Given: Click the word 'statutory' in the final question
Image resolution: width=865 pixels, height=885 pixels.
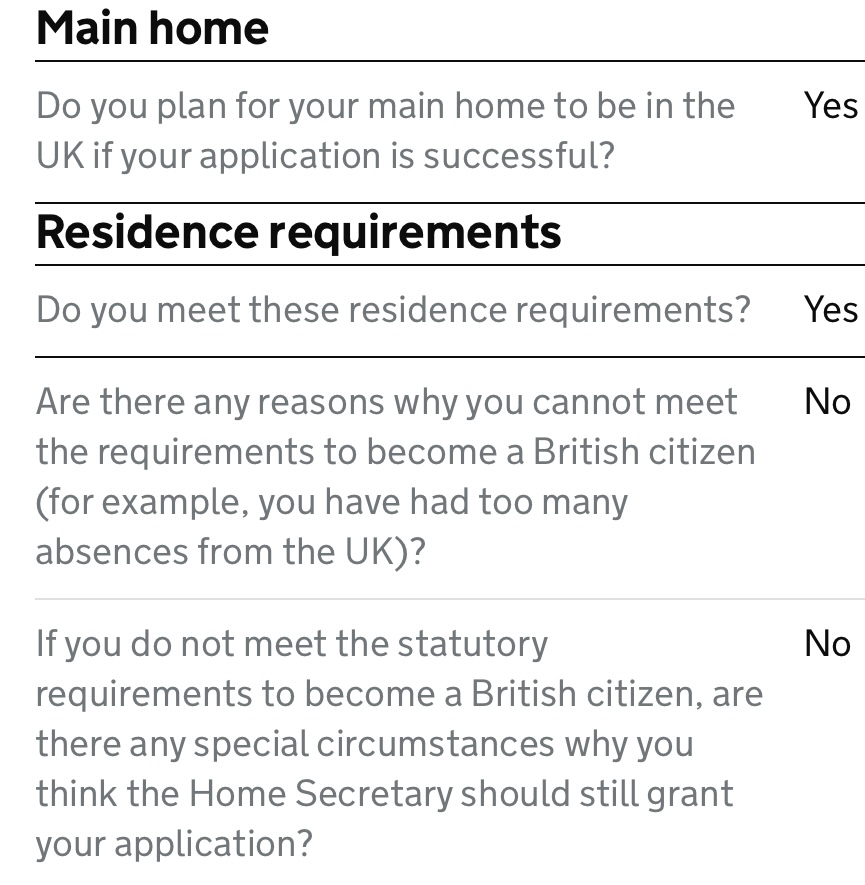Looking at the screenshot, I should coord(472,644).
